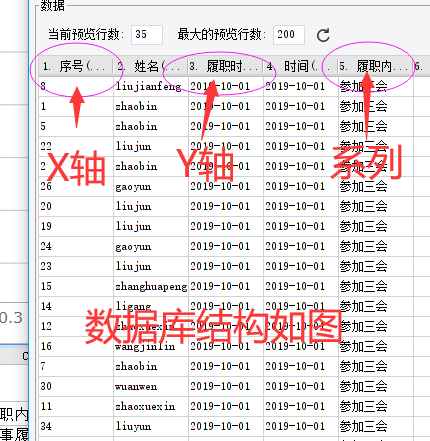Viewport: 430px width, 441px height.
Task: Click the refresh preview icon
Action: pos(323,35)
